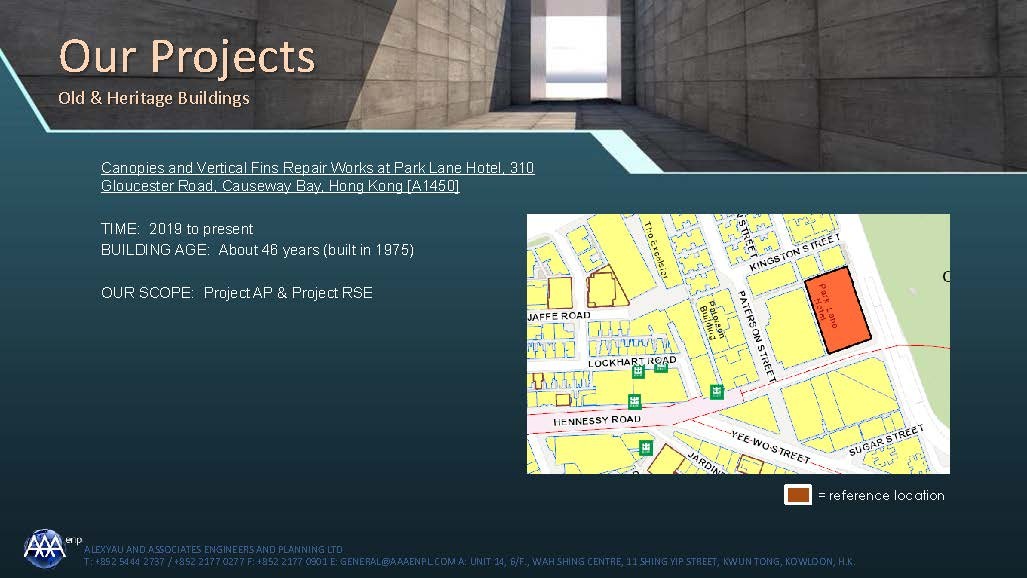Click the Lockhart Road label on map

[631, 362]
